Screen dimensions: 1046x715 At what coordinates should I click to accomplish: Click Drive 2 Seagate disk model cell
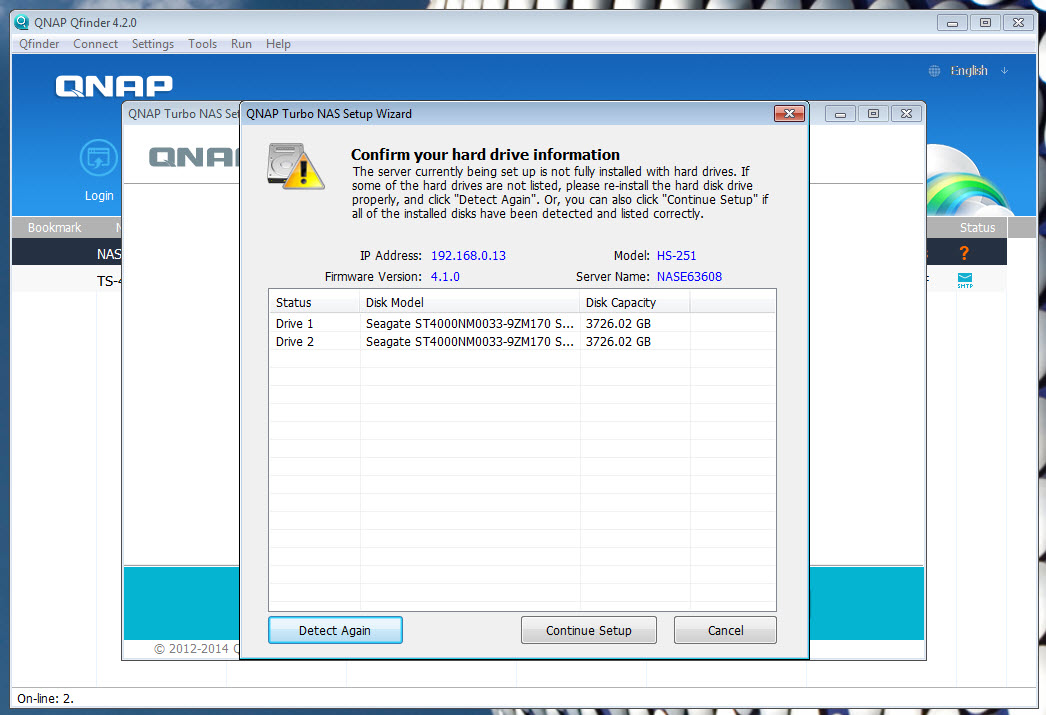[470, 341]
